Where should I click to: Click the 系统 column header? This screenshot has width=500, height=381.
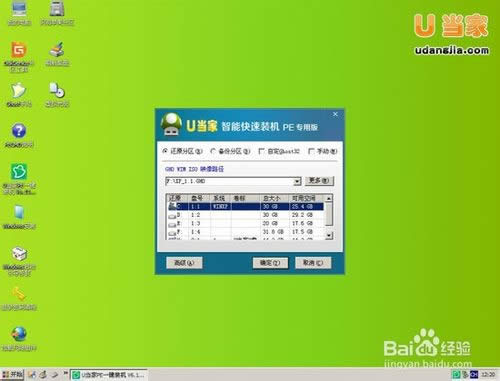pos(221,198)
